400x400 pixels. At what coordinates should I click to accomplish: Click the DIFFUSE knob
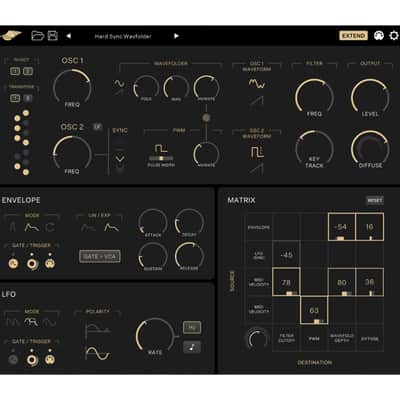point(370,149)
